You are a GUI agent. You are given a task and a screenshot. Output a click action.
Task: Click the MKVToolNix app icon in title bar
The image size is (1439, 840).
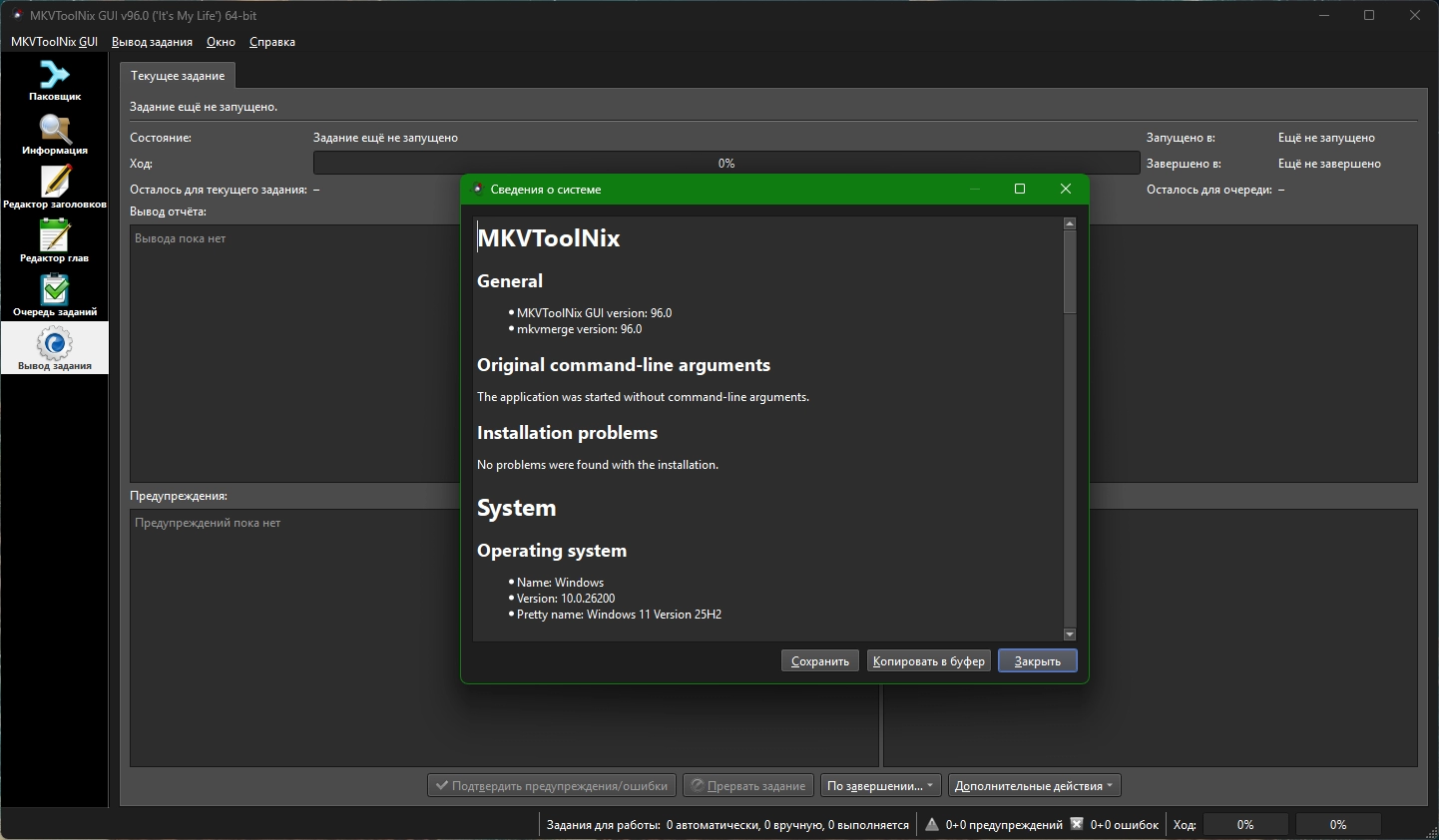coord(16,15)
